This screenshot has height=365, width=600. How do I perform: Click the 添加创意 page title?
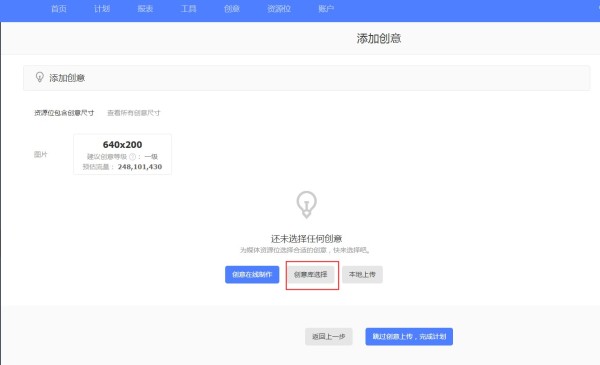tap(379, 38)
